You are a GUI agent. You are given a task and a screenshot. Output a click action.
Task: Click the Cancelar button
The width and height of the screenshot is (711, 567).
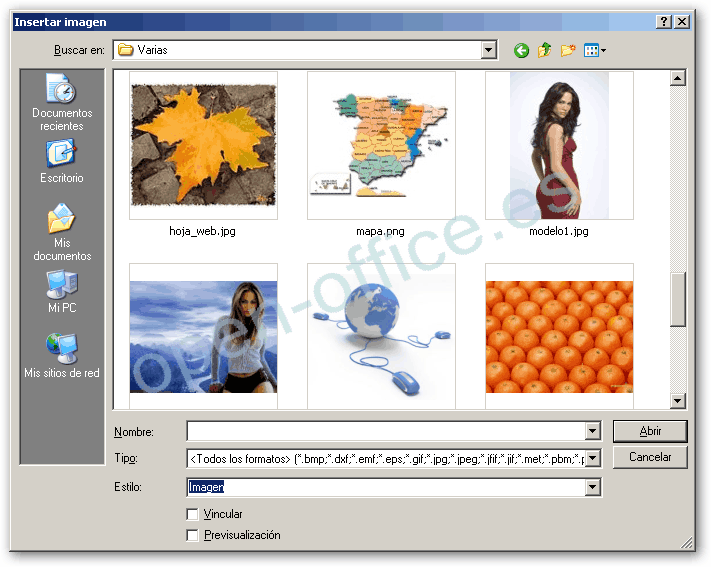pyautogui.click(x=650, y=457)
